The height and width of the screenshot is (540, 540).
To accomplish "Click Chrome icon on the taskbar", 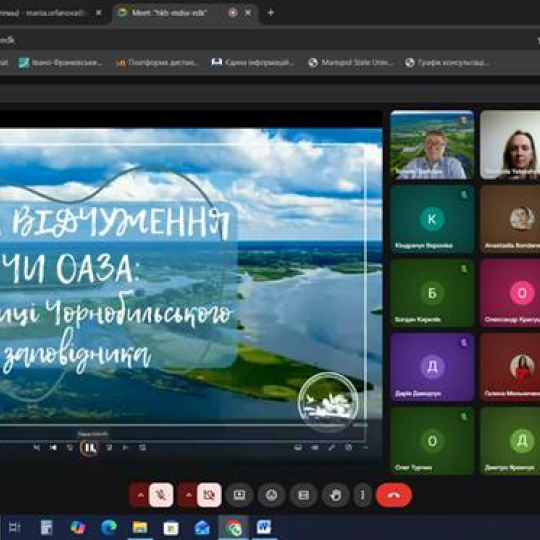I will 234,527.
